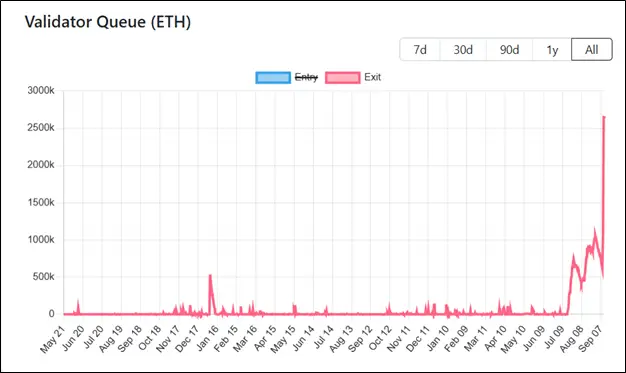The image size is (626, 373).
Task: Click the 1500k y-axis label
Action: pos(41,202)
